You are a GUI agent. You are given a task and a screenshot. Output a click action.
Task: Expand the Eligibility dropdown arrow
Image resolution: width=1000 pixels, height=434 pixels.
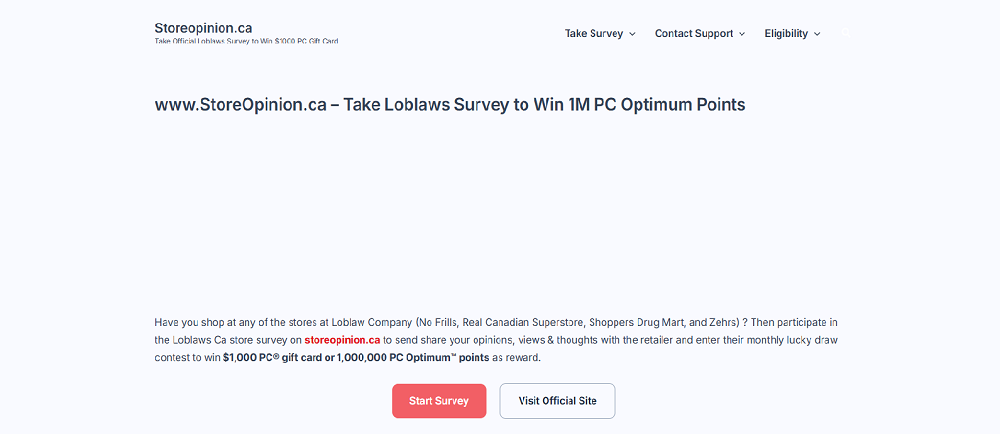[817, 34]
